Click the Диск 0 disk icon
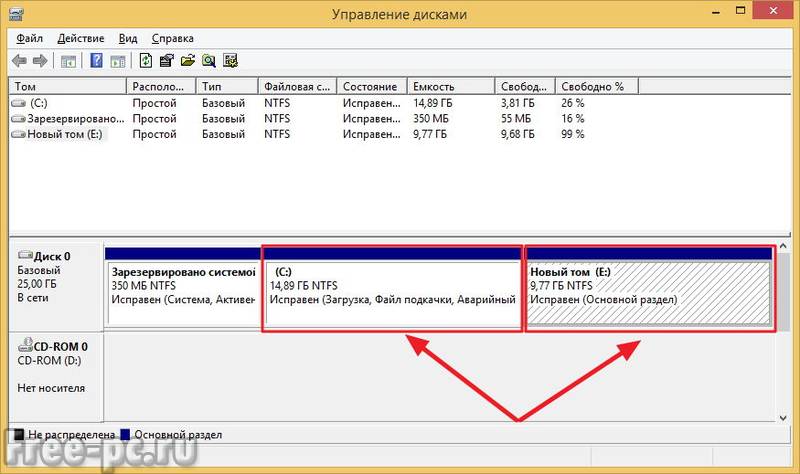800x474 pixels. (25, 255)
